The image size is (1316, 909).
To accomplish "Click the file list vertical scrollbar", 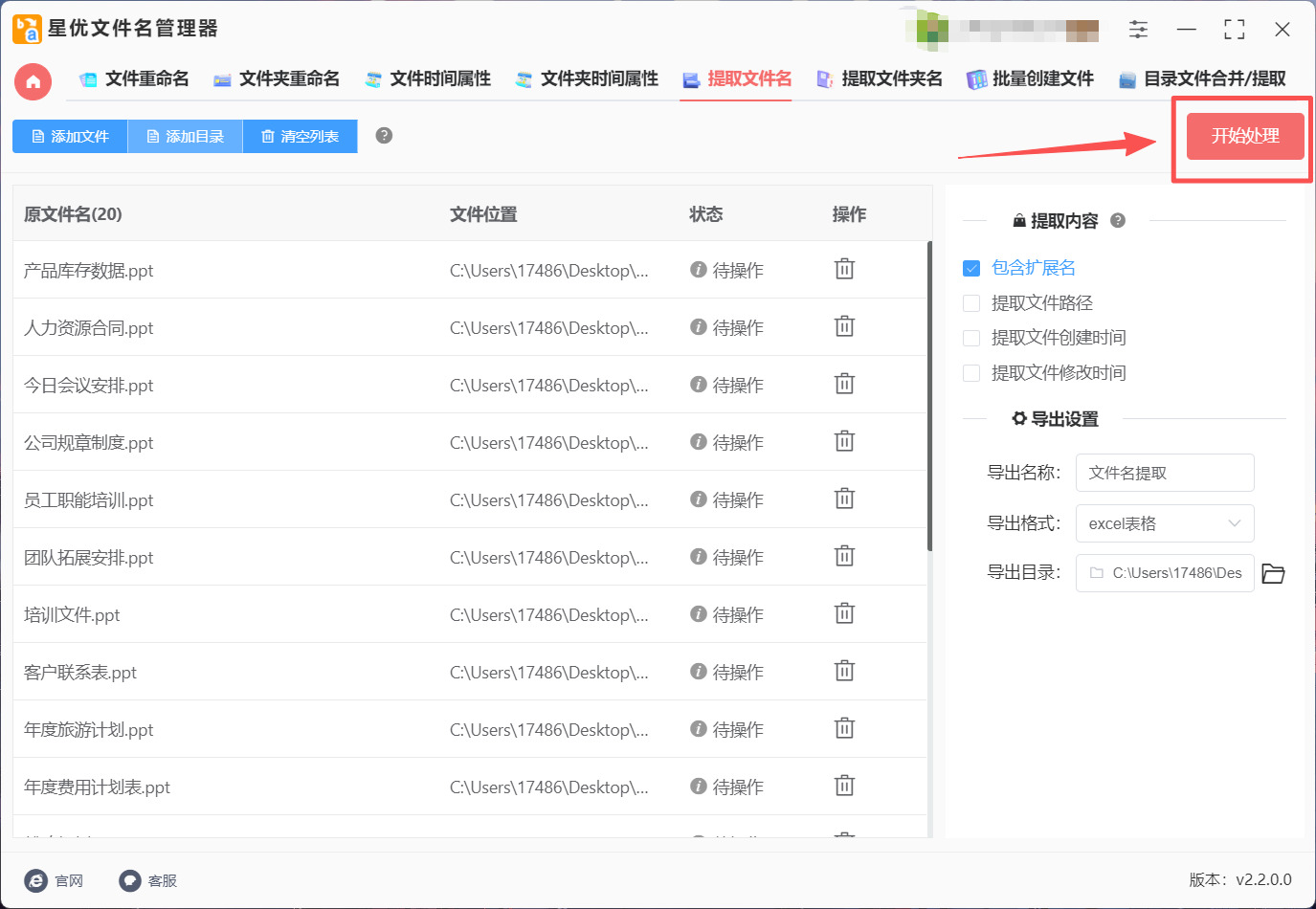I will [x=929, y=397].
